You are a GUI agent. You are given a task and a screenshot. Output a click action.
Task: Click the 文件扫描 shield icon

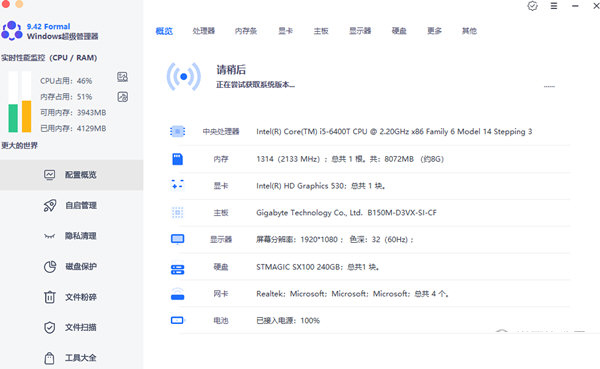click(x=50, y=328)
